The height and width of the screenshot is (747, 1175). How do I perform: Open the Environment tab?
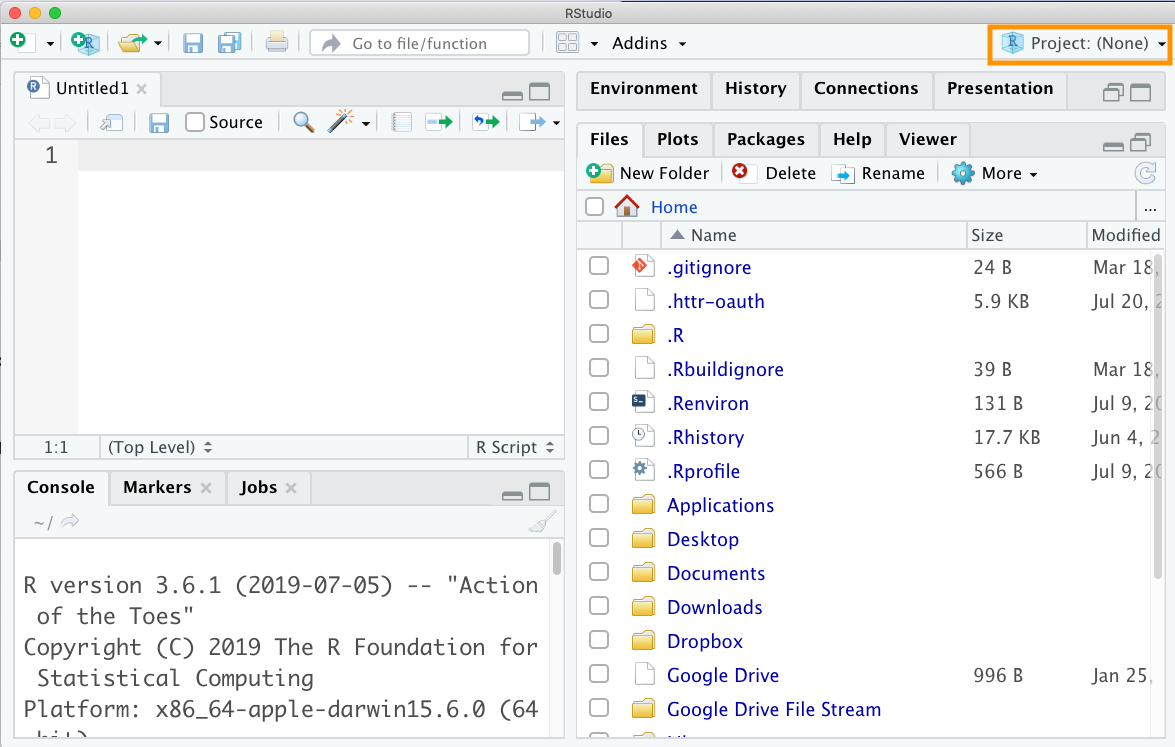[x=644, y=88]
